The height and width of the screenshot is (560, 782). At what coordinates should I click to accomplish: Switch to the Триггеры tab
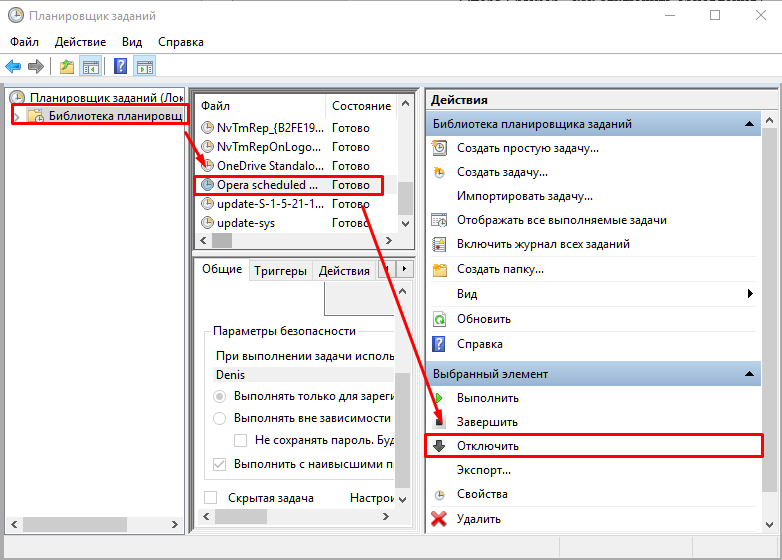[x=280, y=271]
